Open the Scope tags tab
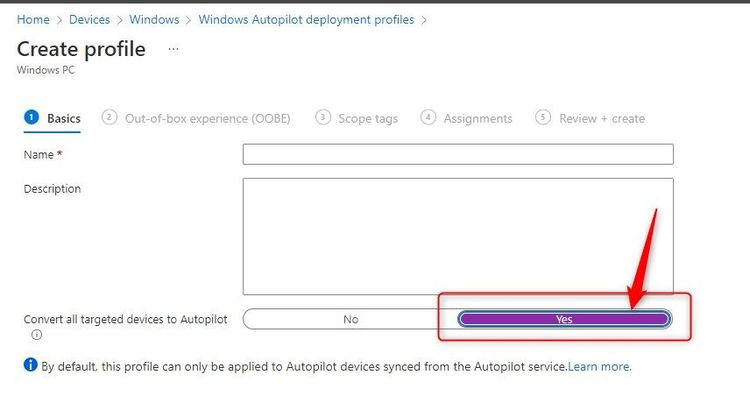The height and width of the screenshot is (410, 750). 367,119
